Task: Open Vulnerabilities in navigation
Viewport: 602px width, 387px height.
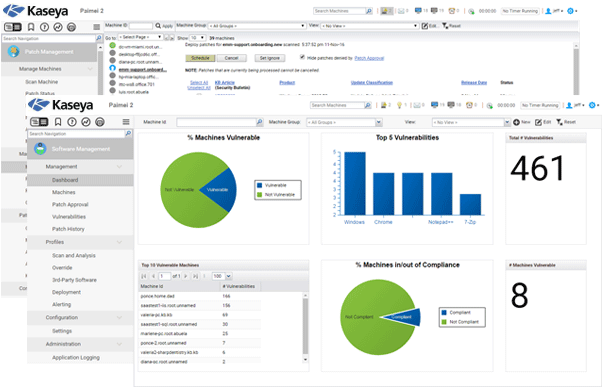Action: [69, 217]
